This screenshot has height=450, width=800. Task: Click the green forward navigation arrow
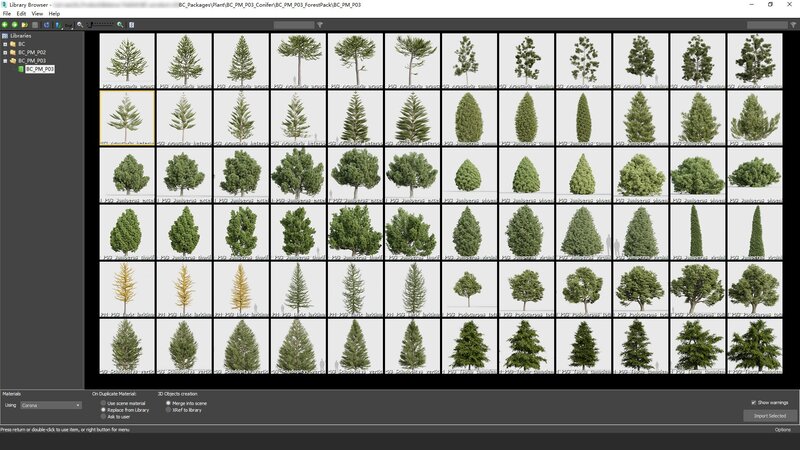(x=14, y=24)
